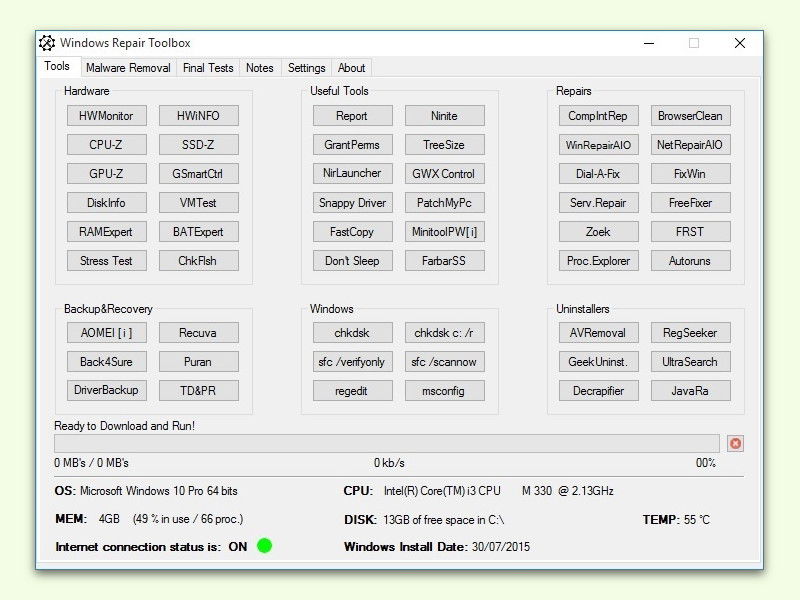Click the MinitoolPW[i] button
Screen dimensions: 800x600
tap(444, 232)
